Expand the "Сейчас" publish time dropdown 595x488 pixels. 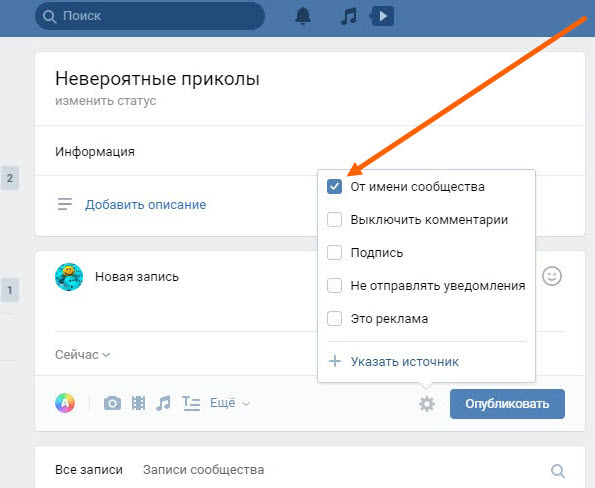pyautogui.click(x=83, y=355)
